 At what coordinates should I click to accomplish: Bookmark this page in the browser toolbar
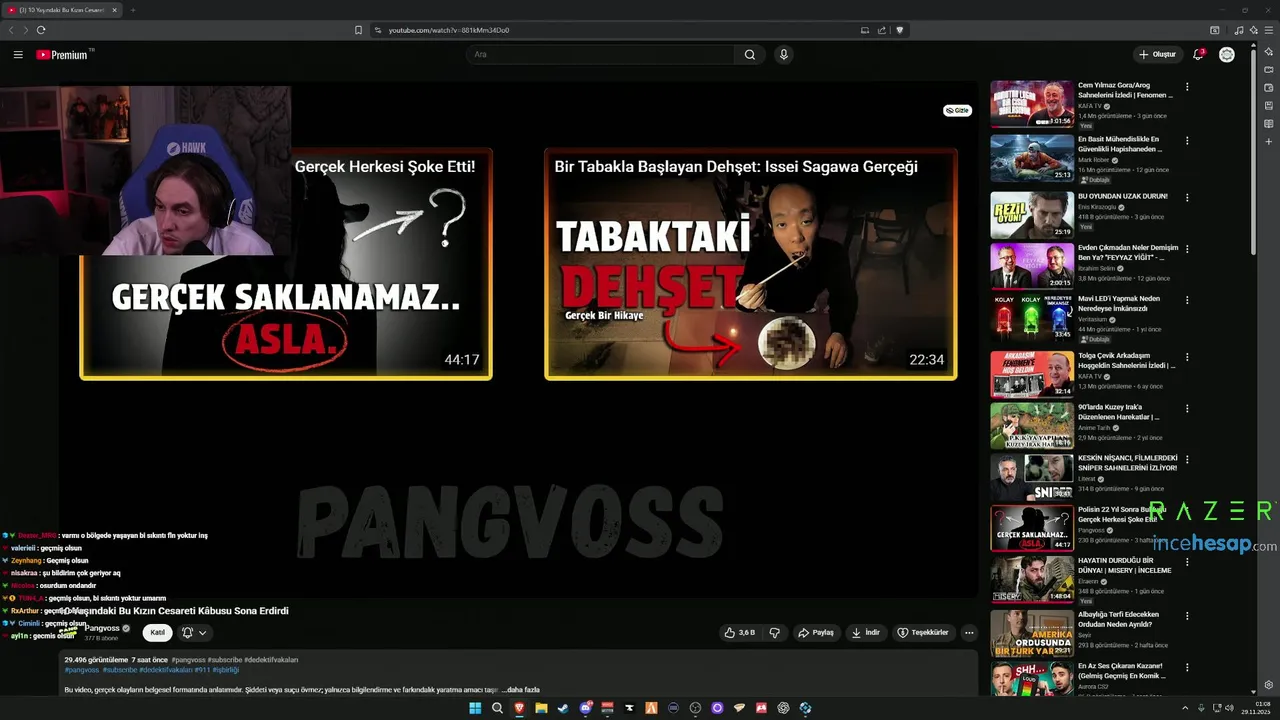coord(358,30)
